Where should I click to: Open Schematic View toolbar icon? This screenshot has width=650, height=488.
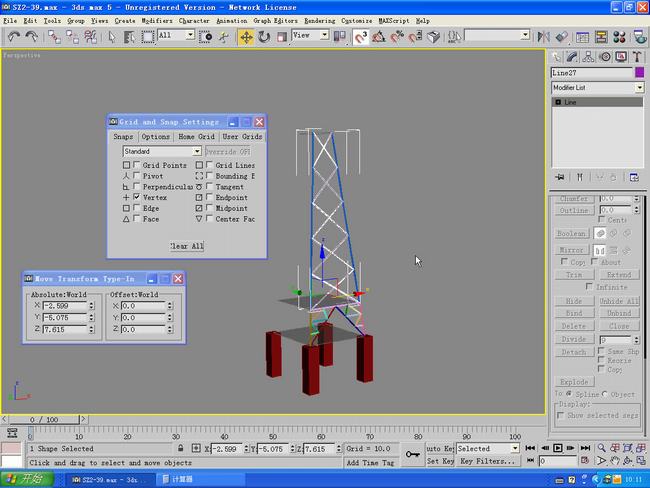pos(601,37)
